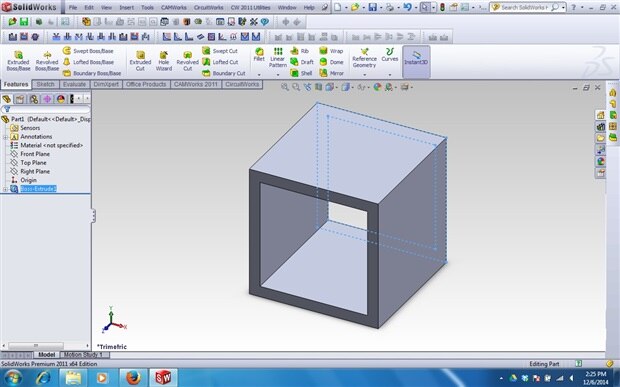The height and width of the screenshot is (387, 620).
Task: Open the search options dropdown arrow
Action: [563, 8]
